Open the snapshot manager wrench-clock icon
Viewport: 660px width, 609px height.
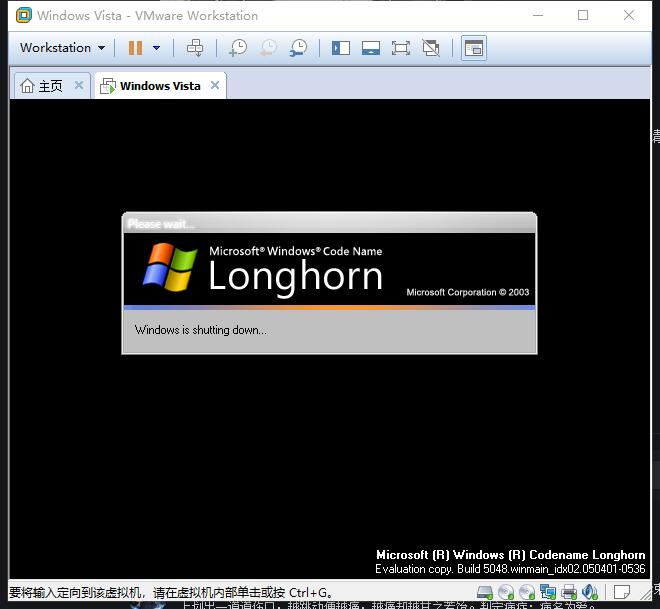click(298, 48)
